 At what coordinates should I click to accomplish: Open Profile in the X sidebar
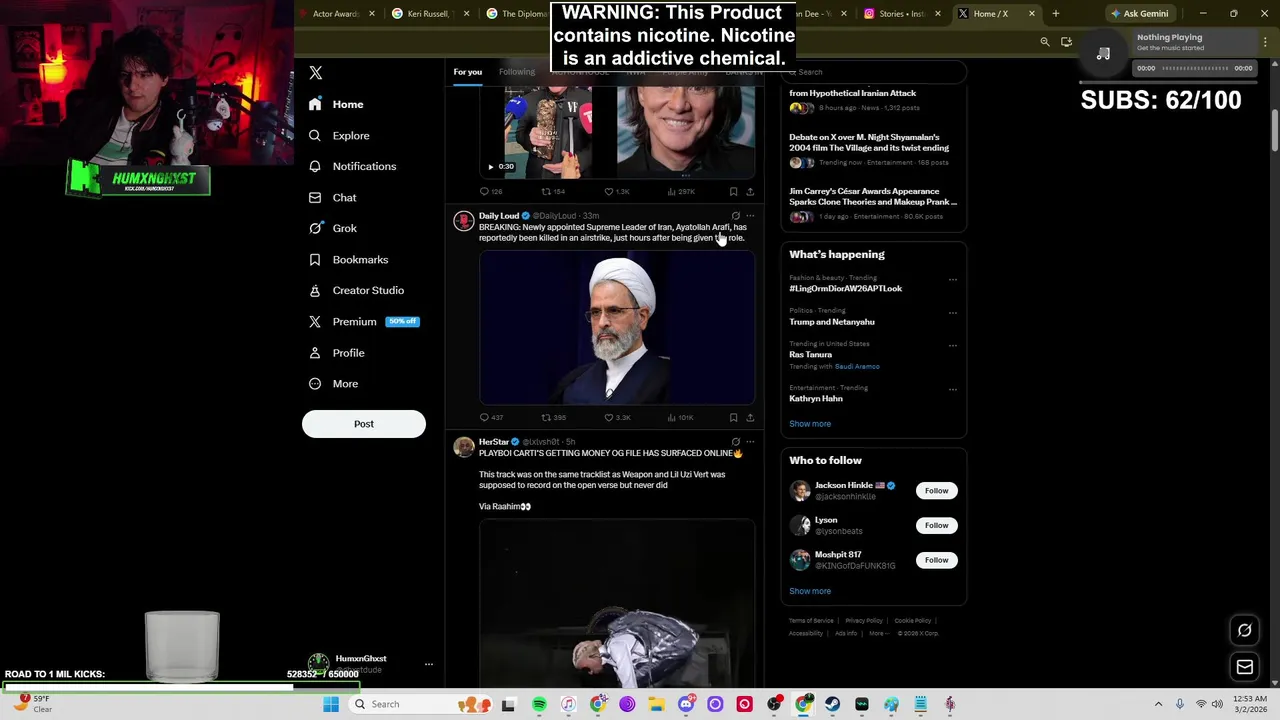(x=336, y=353)
